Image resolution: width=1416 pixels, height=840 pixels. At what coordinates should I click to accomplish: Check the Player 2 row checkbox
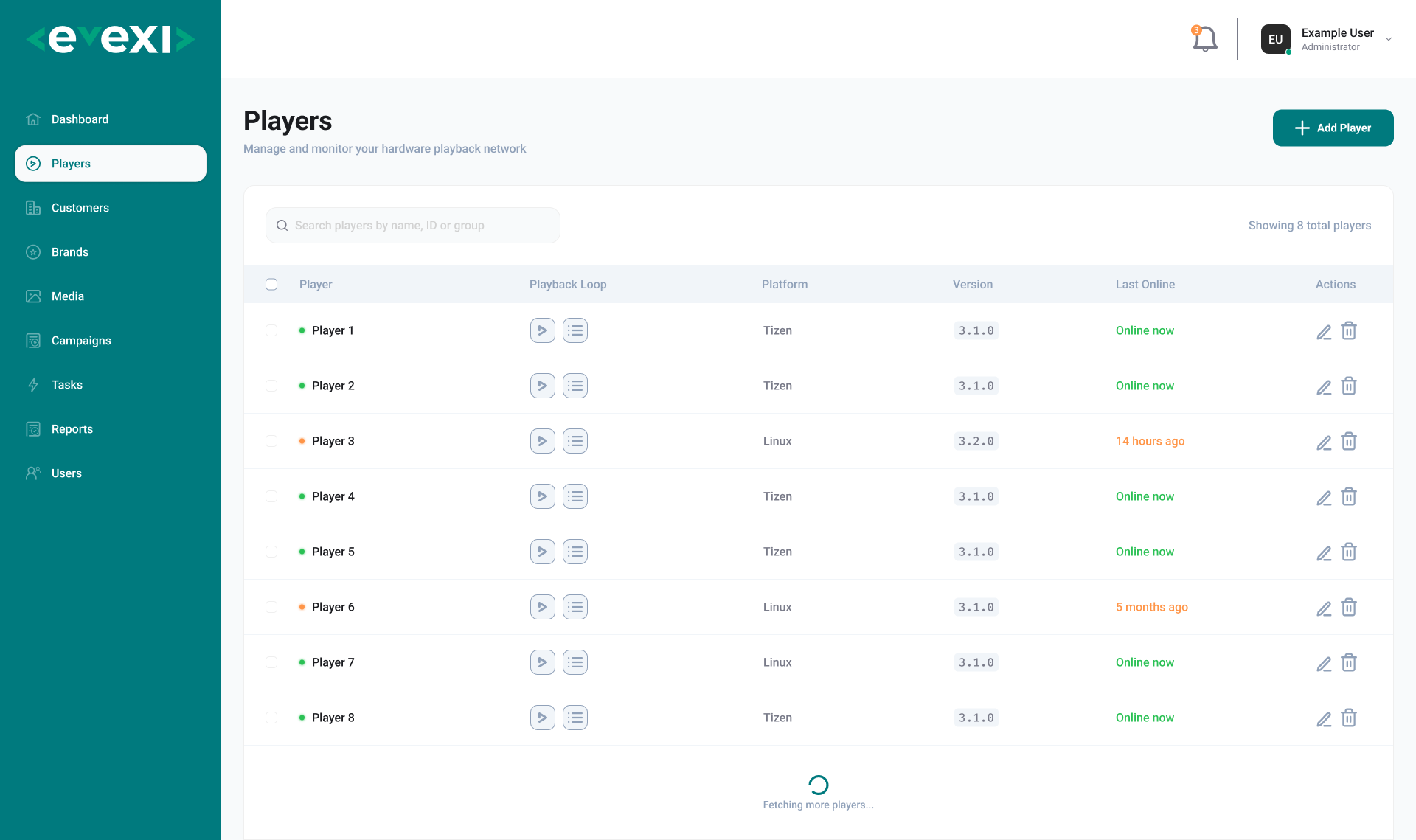pos(271,386)
